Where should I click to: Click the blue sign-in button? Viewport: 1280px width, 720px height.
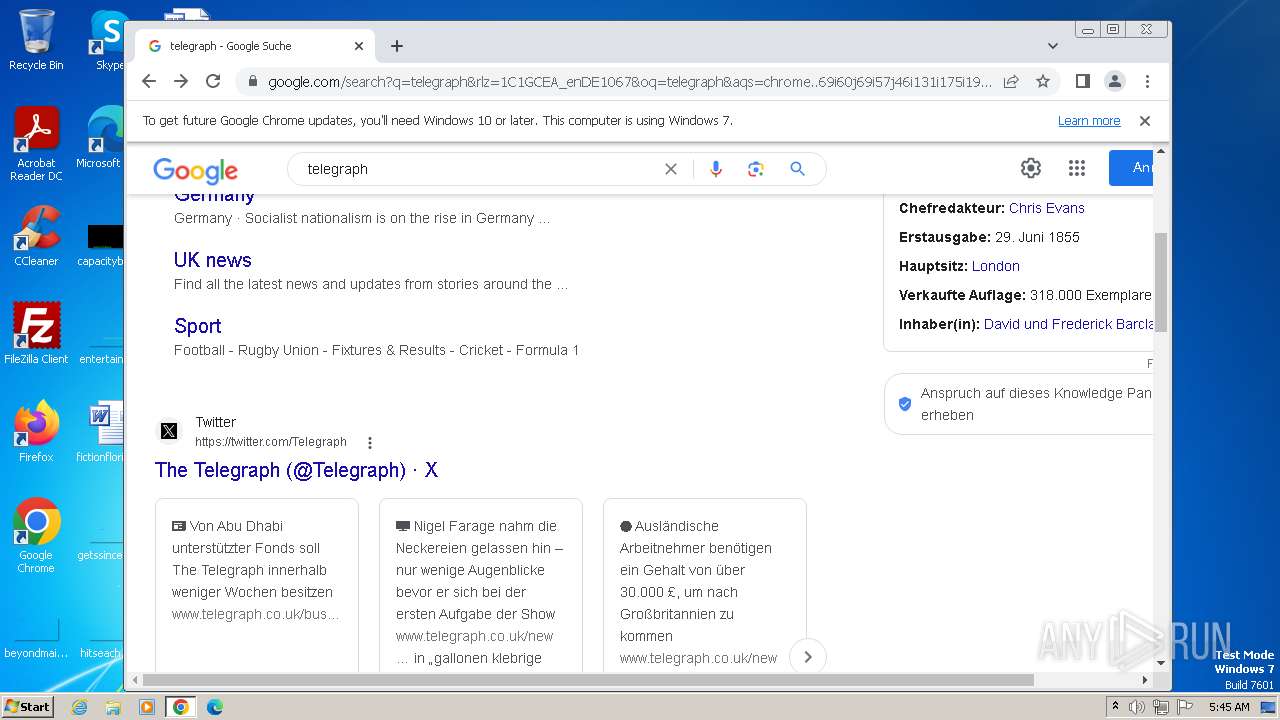[1131, 168]
